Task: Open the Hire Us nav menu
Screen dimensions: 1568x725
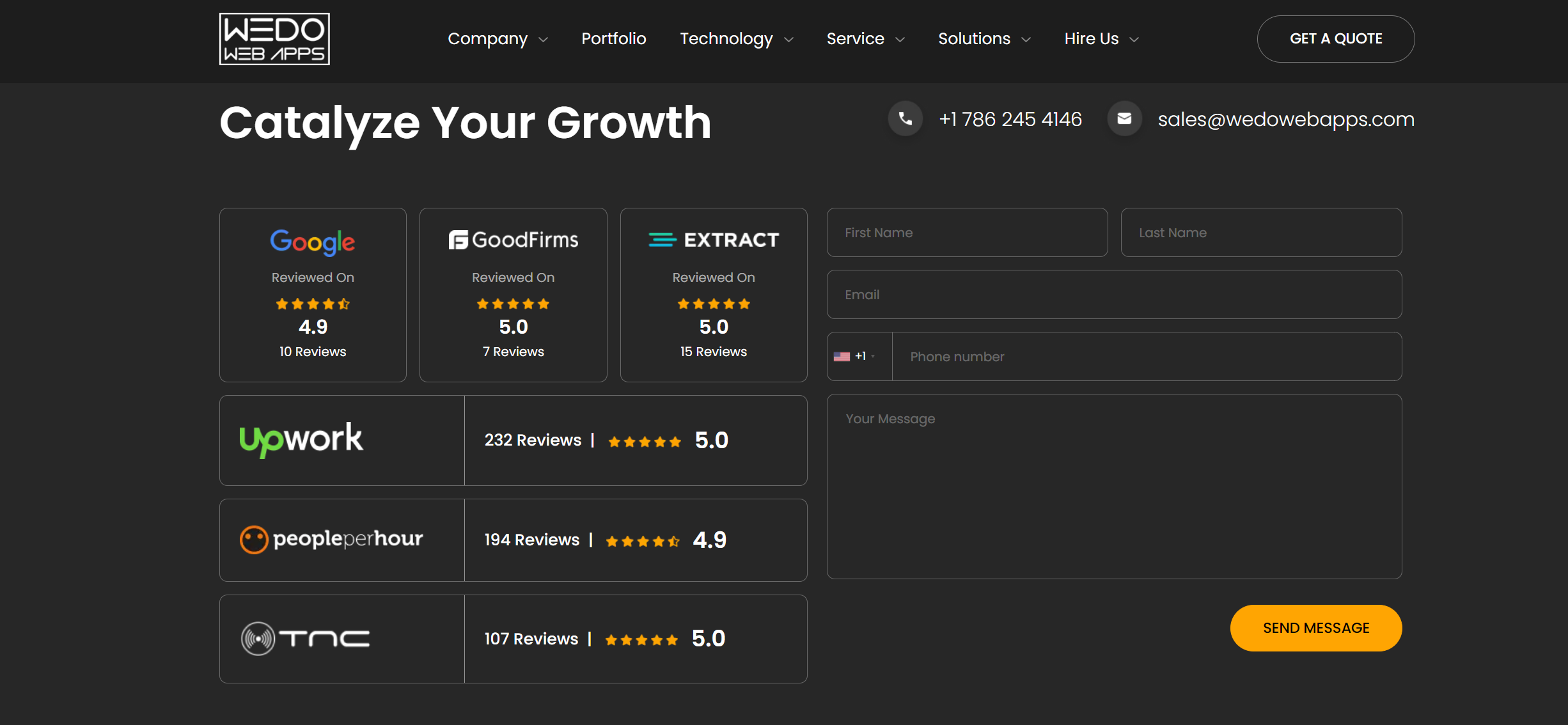Action: tap(1092, 38)
